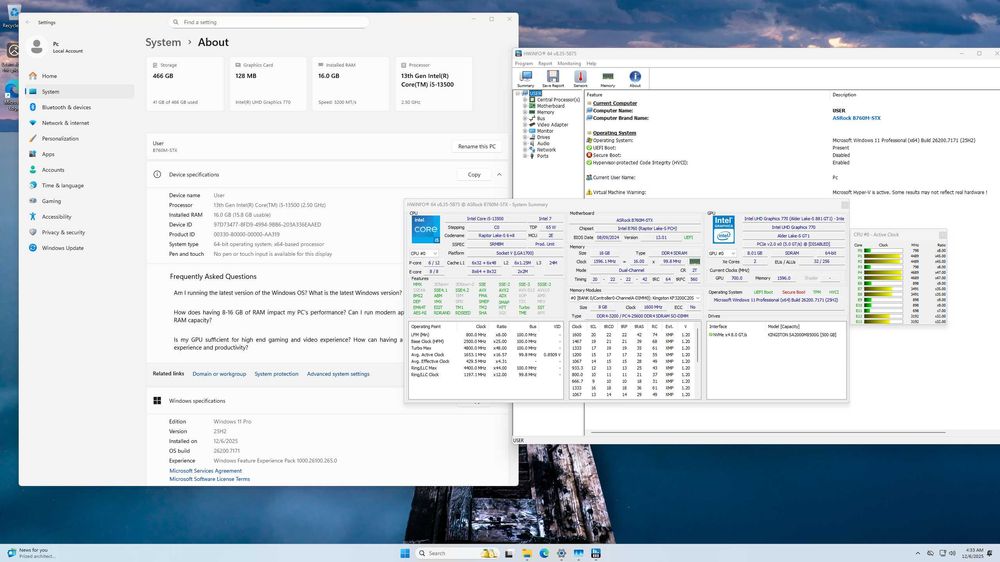Copy device specifications
Screen dimensions: 1000x562
[474, 174]
